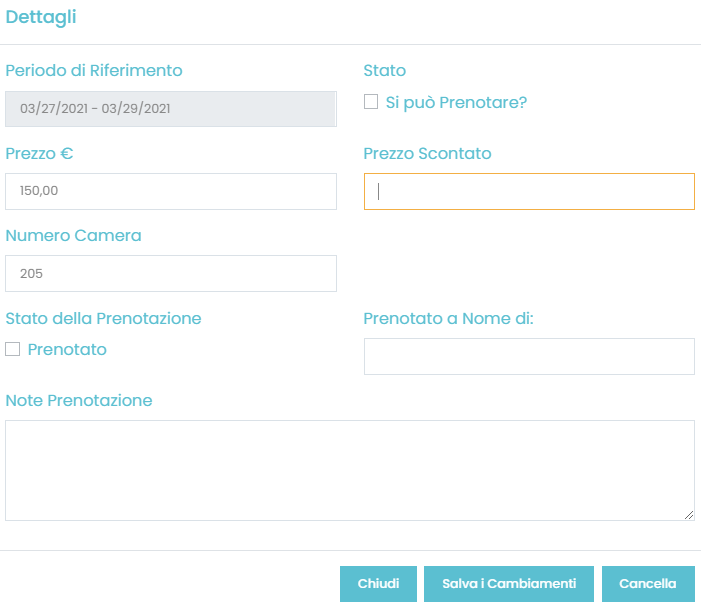
Task: Focus the Prezzo € input showing 150,00
Action: tap(171, 191)
